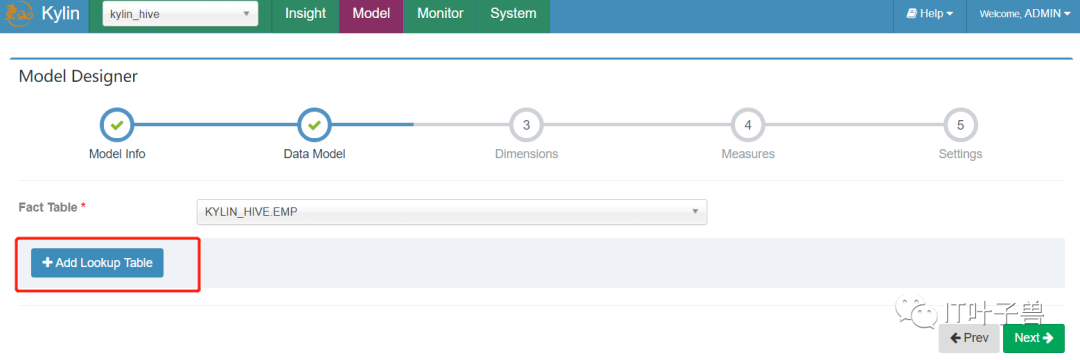
Task: Open the System tab
Action: tap(513, 14)
